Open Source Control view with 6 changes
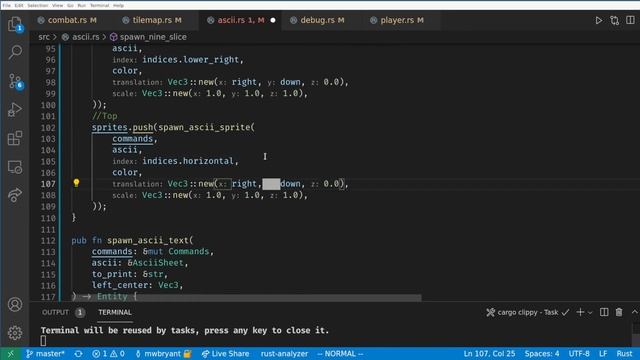 click(x=15, y=81)
